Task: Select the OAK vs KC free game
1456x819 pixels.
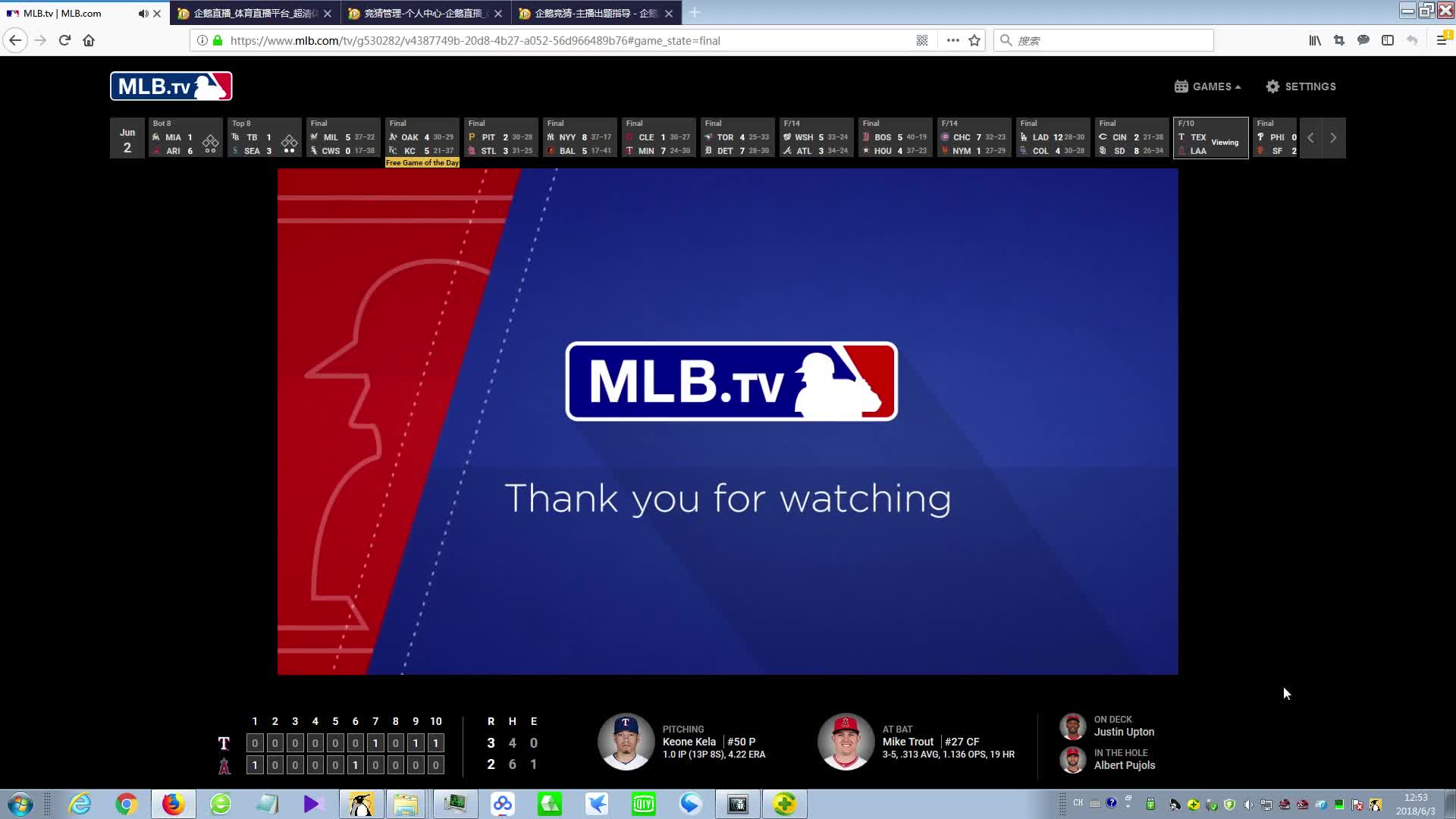Action: click(x=422, y=138)
